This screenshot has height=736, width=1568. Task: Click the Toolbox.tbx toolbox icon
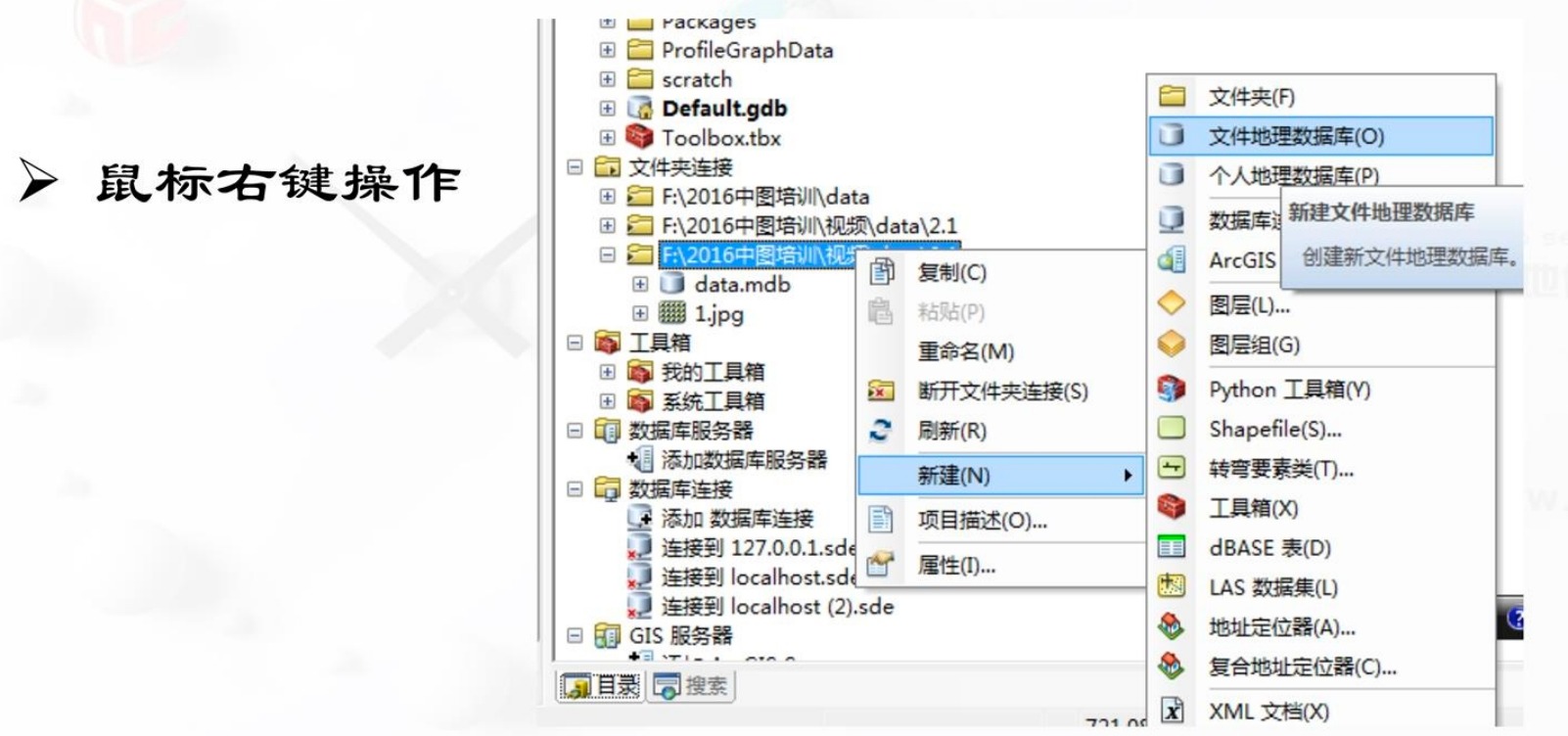639,137
